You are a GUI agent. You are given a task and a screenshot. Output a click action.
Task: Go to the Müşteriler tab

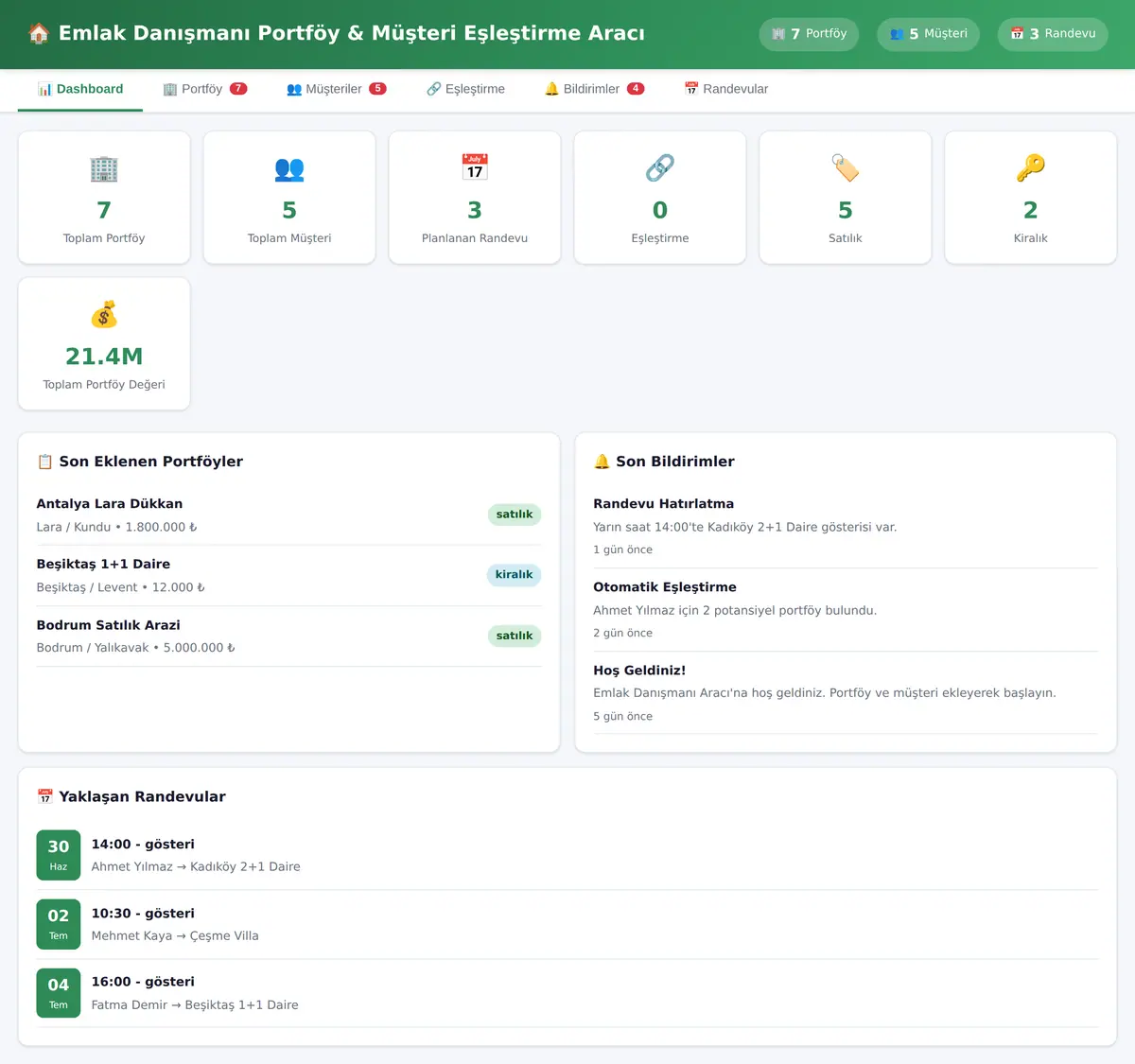click(x=336, y=89)
